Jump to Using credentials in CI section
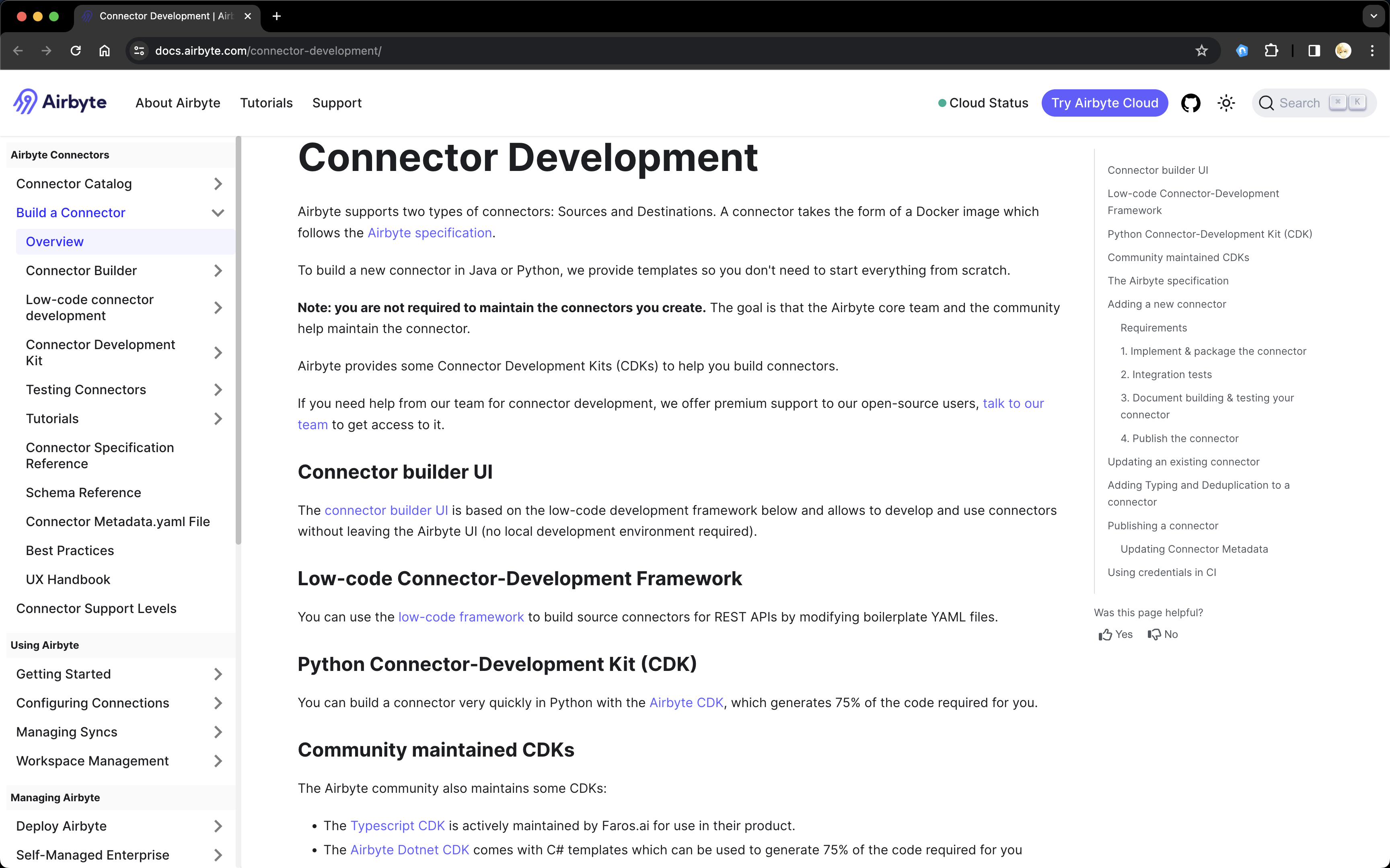The width and height of the screenshot is (1390, 868). [x=1162, y=572]
